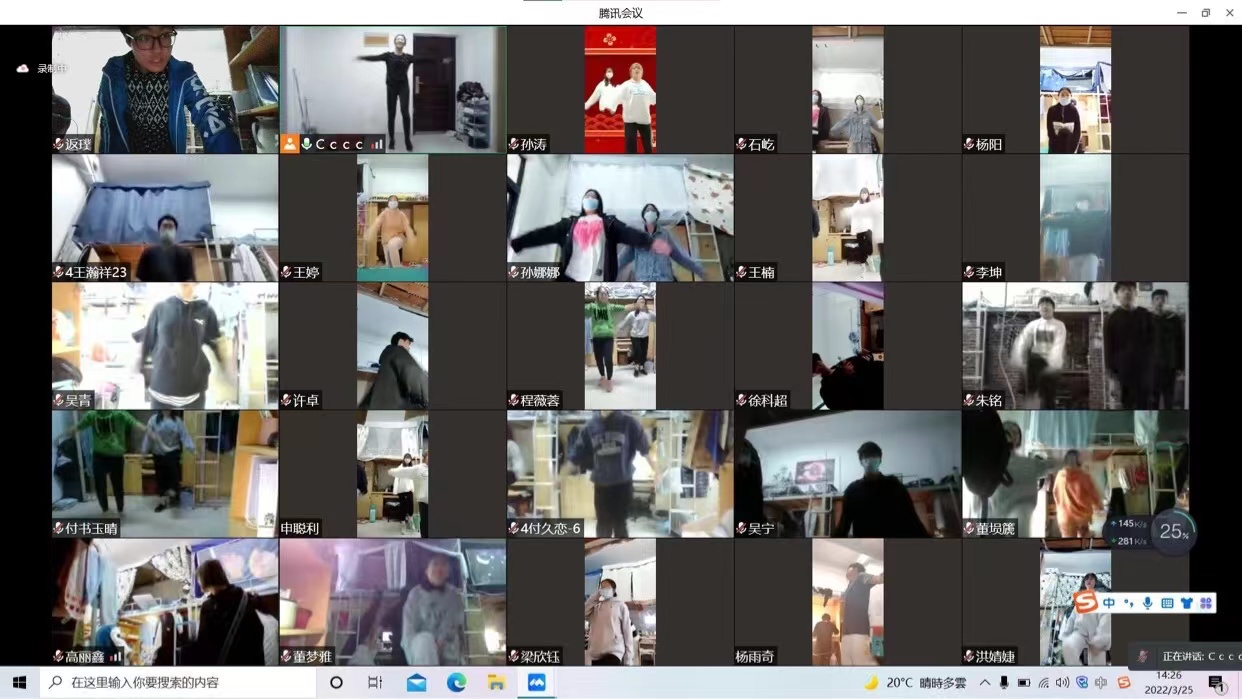Viewport: 1242px width, 699px height.
Task: Toggle Sogou punctuation mode
Action: point(1128,603)
